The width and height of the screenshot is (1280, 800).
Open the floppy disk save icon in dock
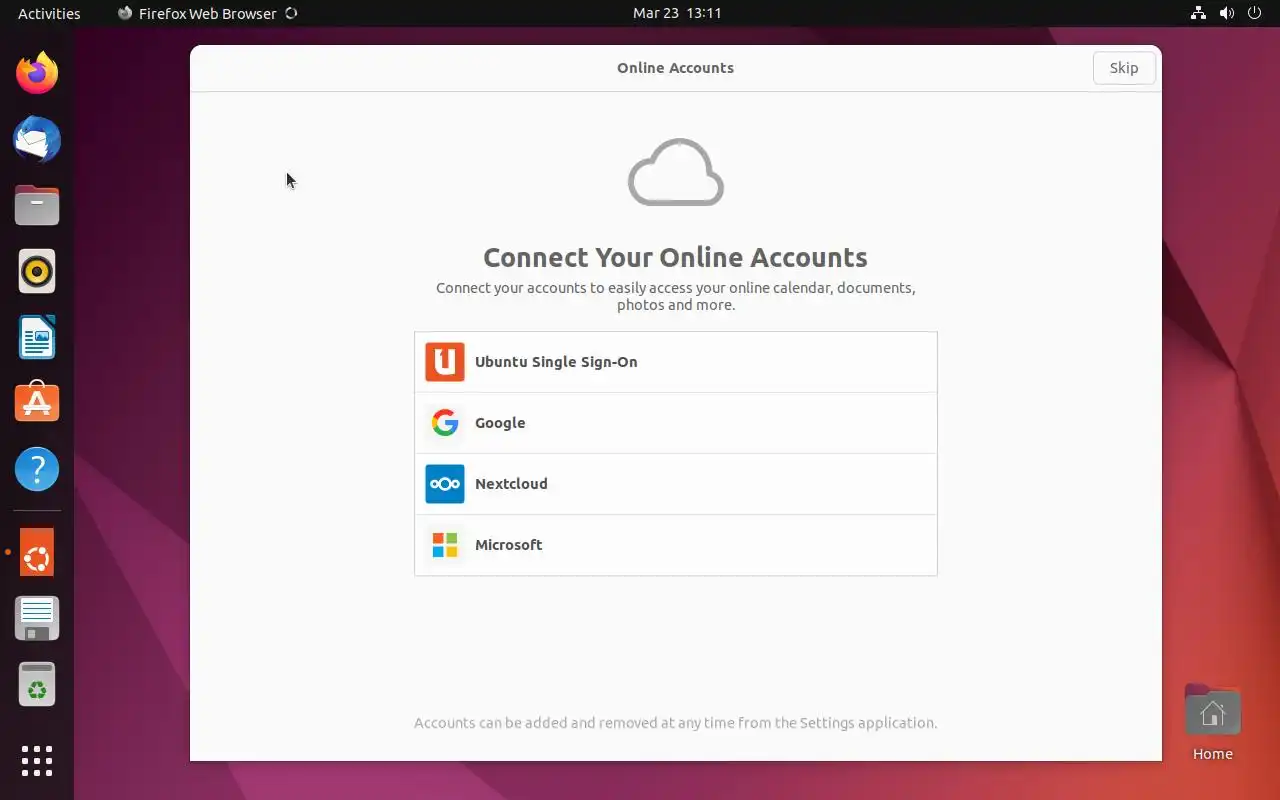[37, 618]
